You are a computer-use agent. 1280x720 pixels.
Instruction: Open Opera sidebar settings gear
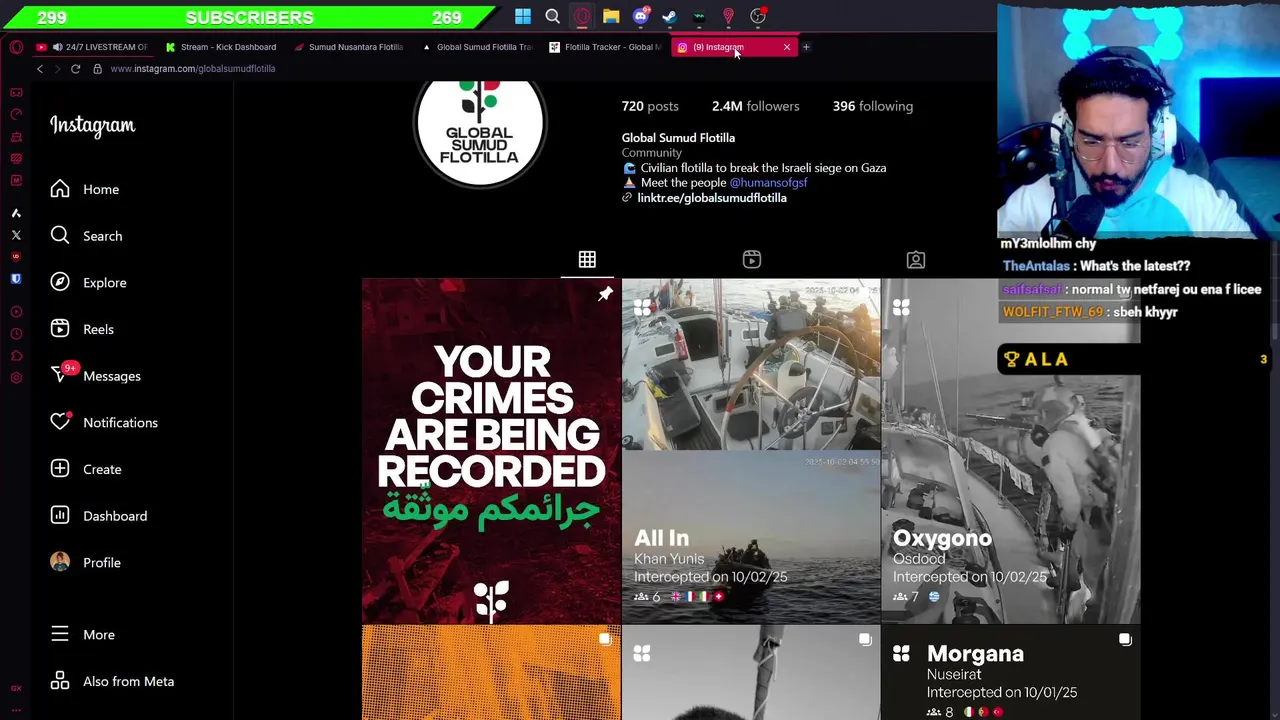pos(16,378)
